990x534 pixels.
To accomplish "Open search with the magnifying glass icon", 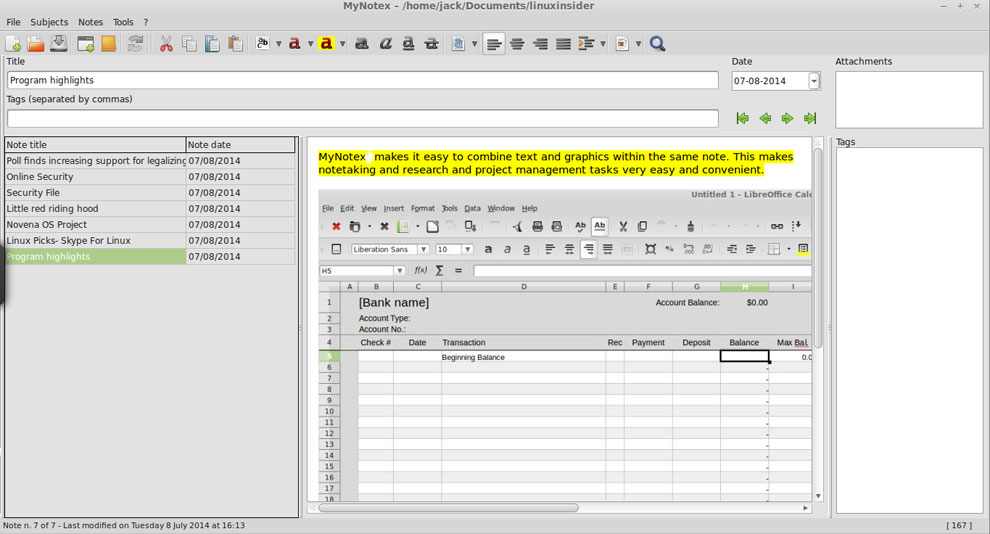I will [x=657, y=44].
